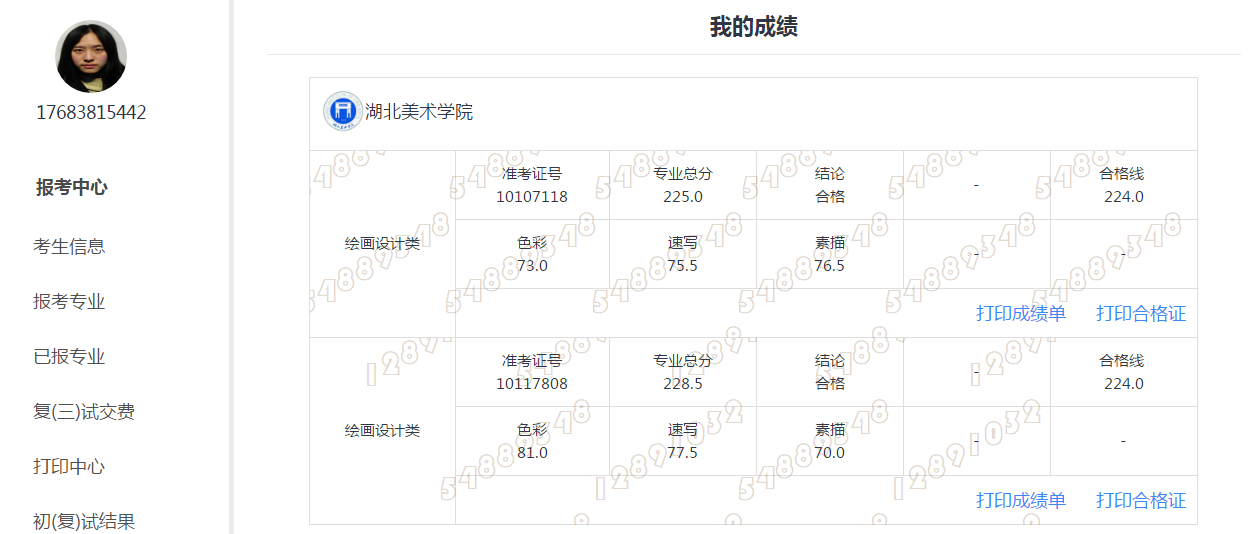Select the account number 17683815442

tap(91, 113)
